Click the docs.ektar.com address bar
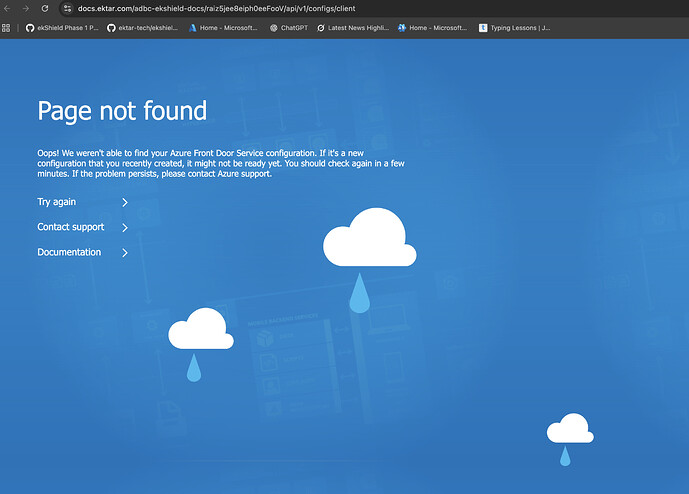The width and height of the screenshot is (689, 494). 300,8
